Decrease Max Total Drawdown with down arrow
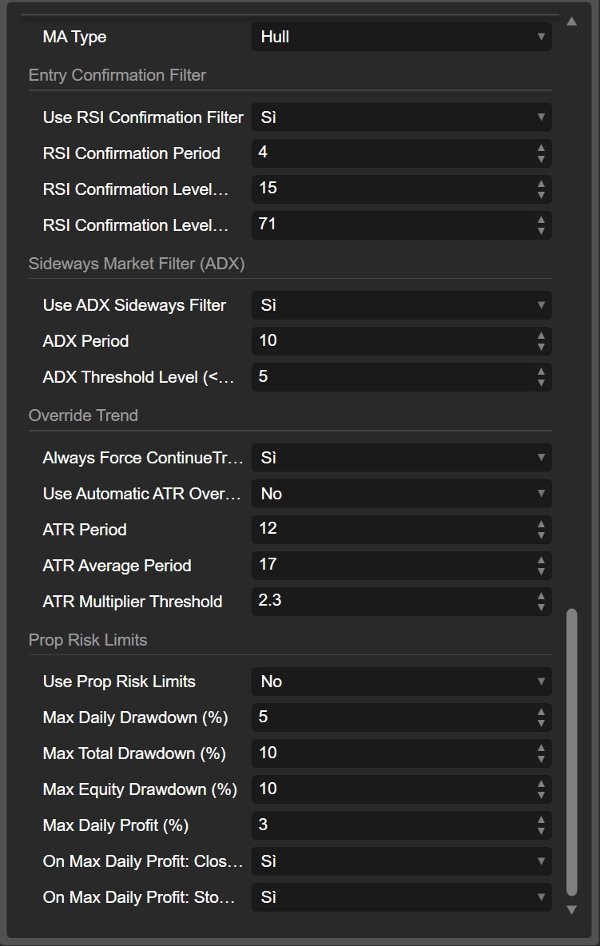 pyautogui.click(x=541, y=759)
